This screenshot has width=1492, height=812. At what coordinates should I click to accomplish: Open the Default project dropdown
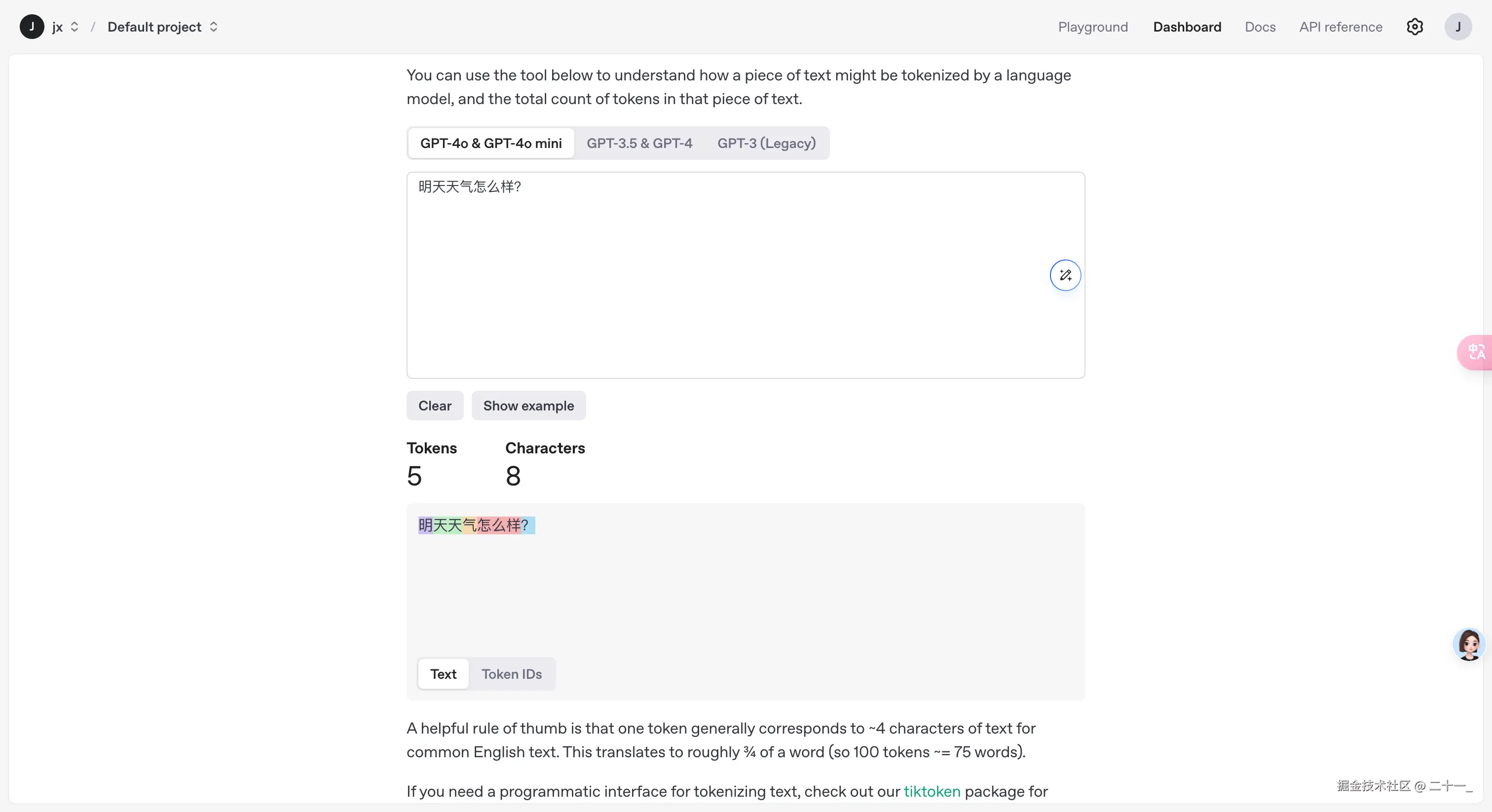(162, 27)
